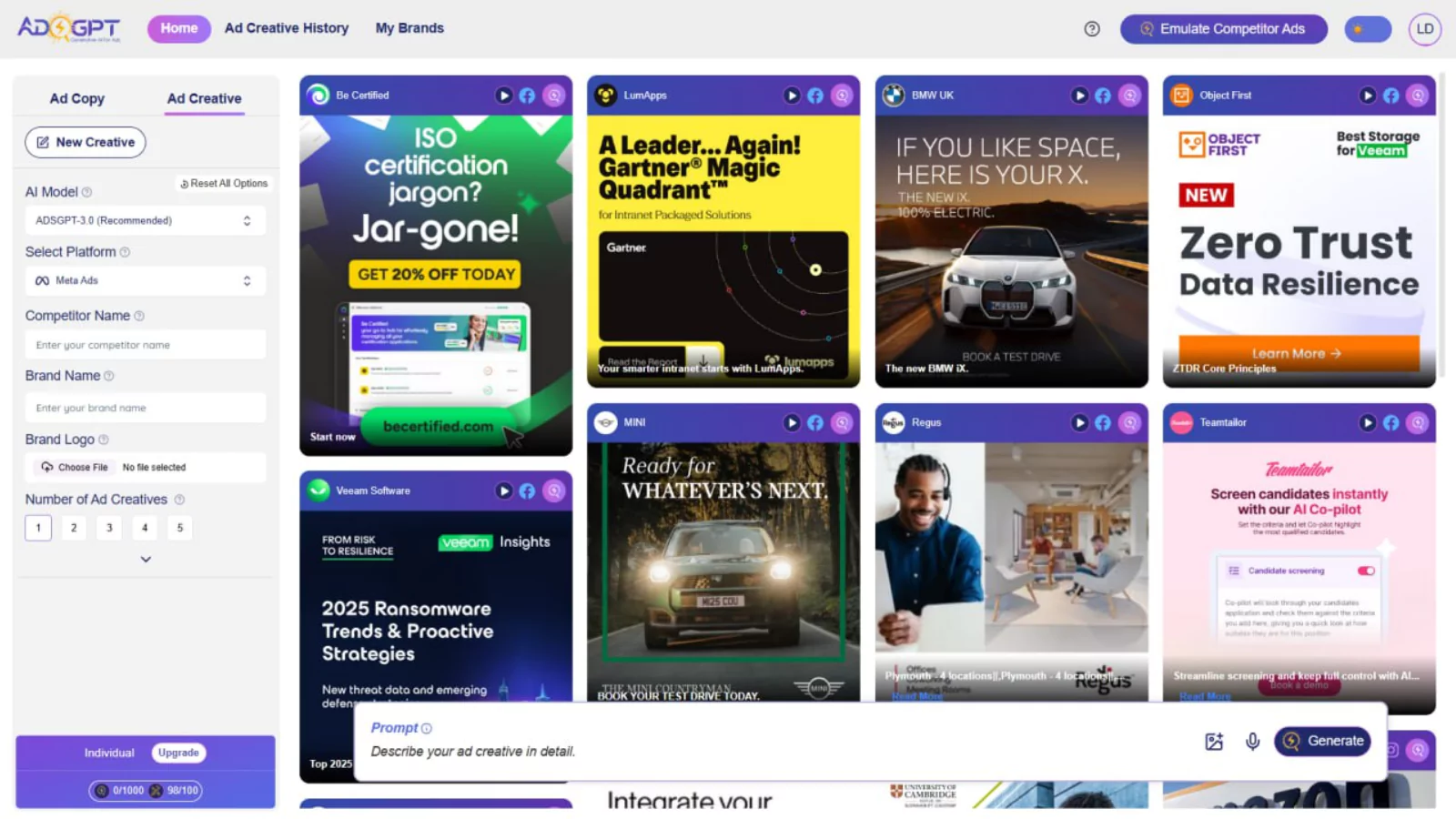Image resolution: width=1456 pixels, height=819 pixels.
Task: Click magnifier icon on Regus card
Action: [1129, 423]
